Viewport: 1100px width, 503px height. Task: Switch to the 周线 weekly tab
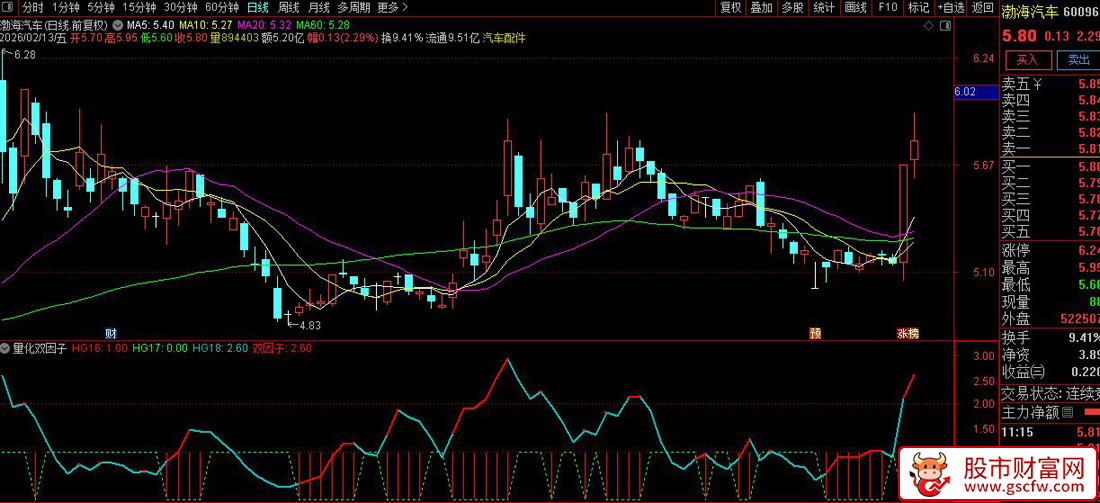click(x=288, y=7)
